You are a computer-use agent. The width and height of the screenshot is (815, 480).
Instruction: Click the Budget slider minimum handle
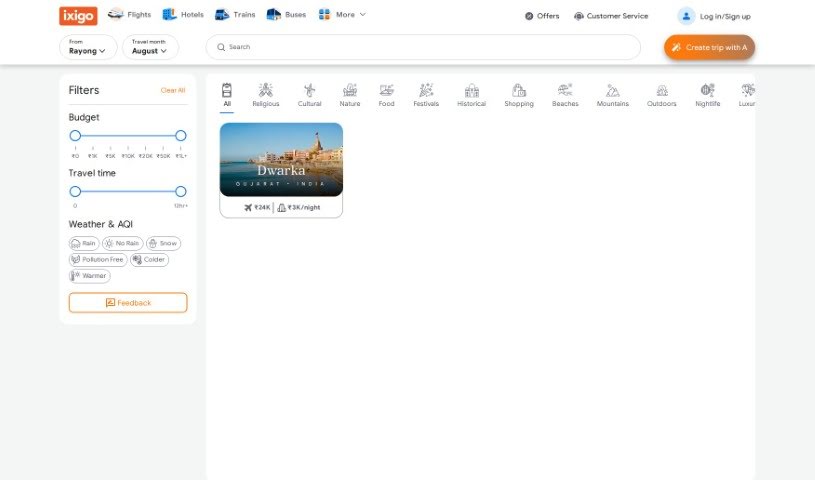click(75, 136)
